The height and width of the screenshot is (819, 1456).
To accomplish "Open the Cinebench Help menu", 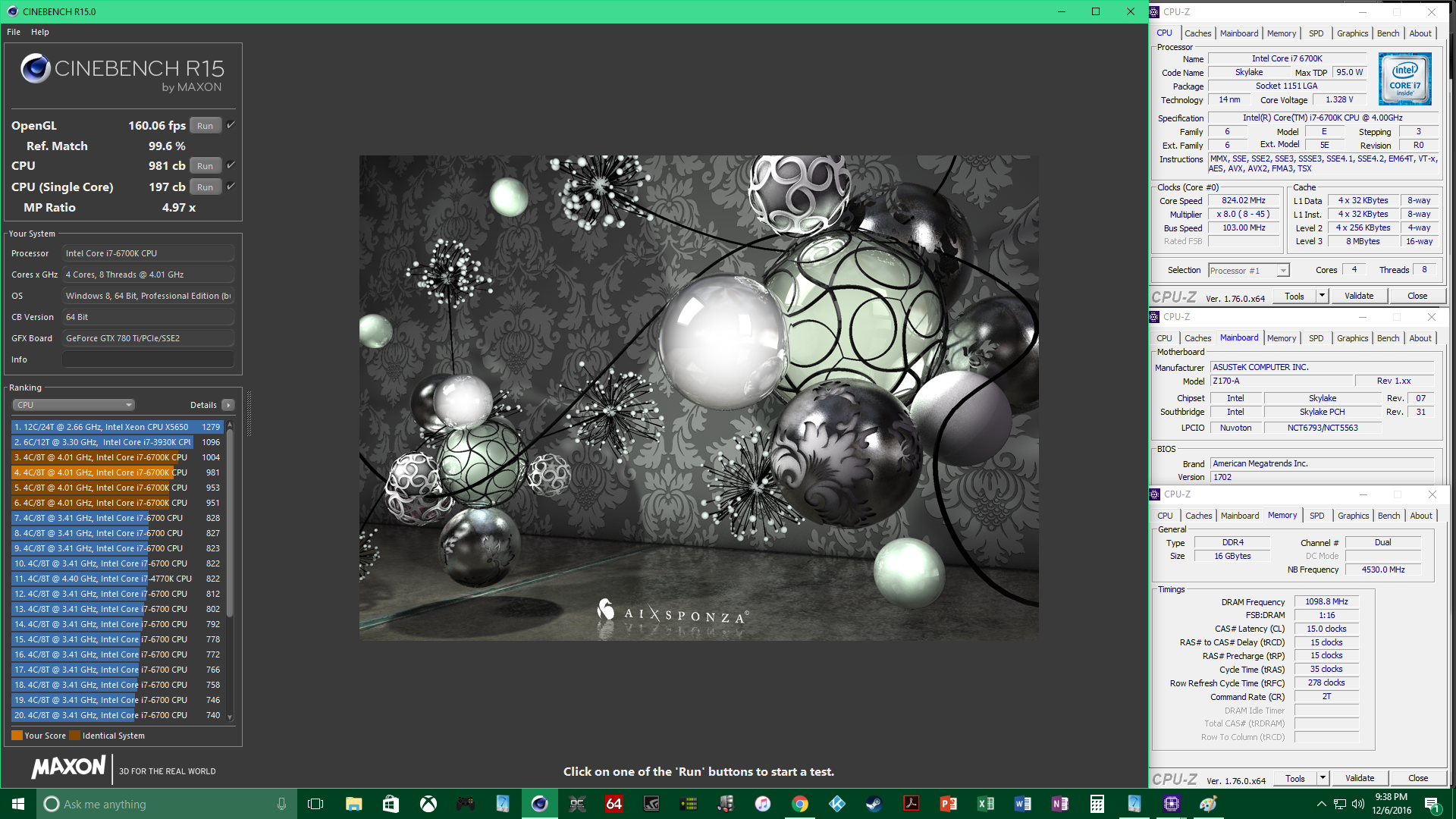I will point(40,32).
